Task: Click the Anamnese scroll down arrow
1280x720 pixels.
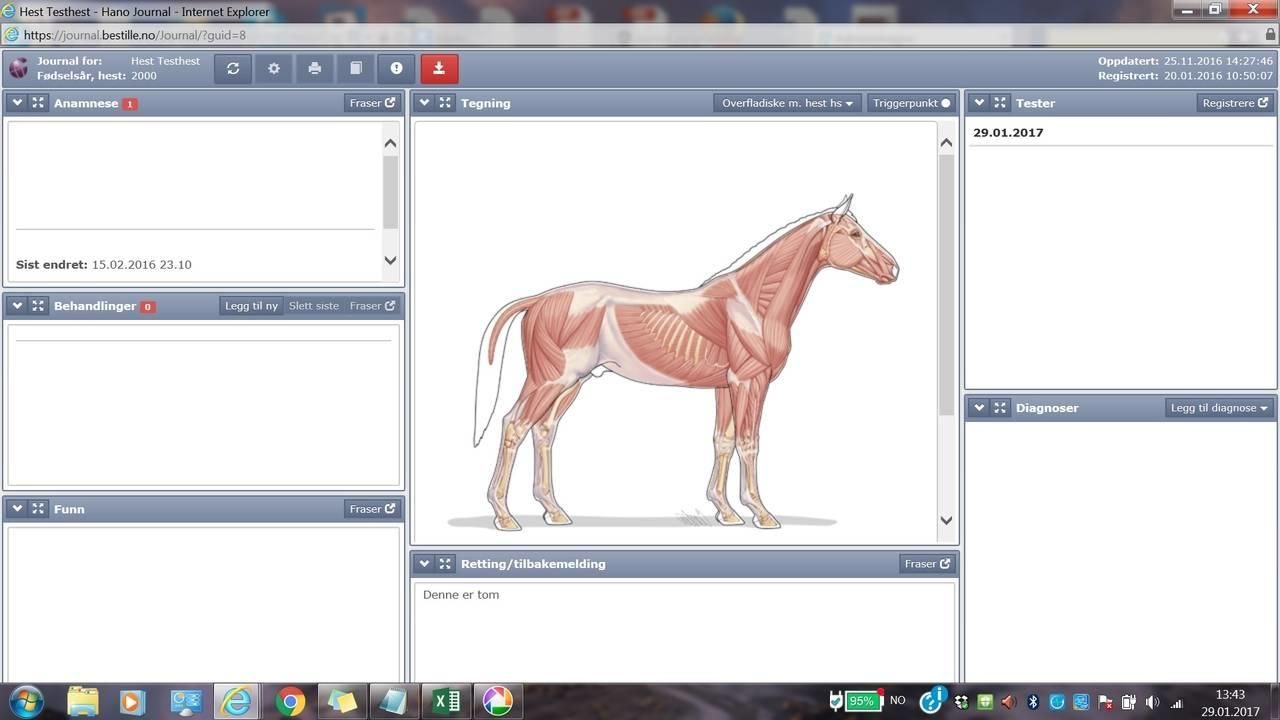Action: point(390,260)
